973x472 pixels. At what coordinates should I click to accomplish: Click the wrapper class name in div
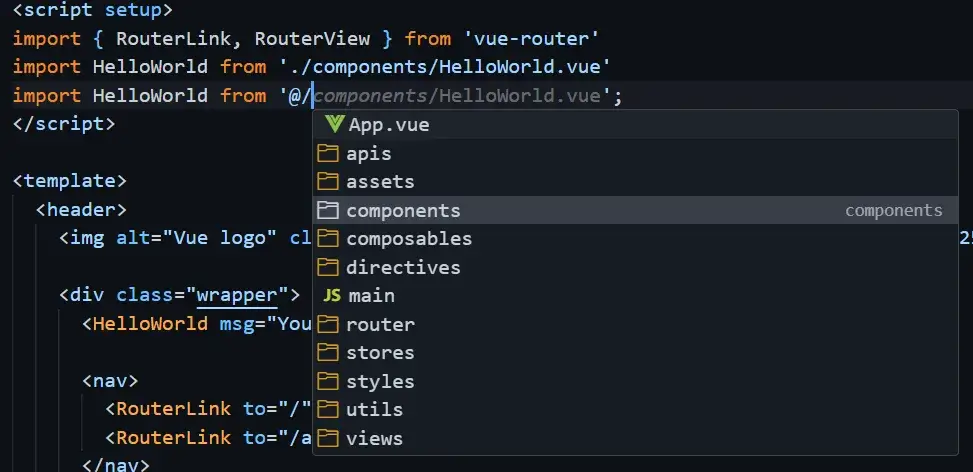pyautogui.click(x=236, y=295)
